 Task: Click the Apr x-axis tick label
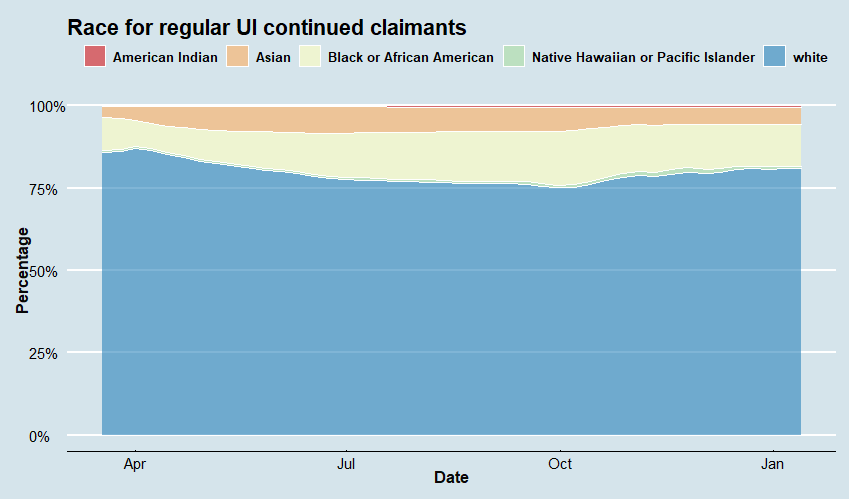point(135,464)
